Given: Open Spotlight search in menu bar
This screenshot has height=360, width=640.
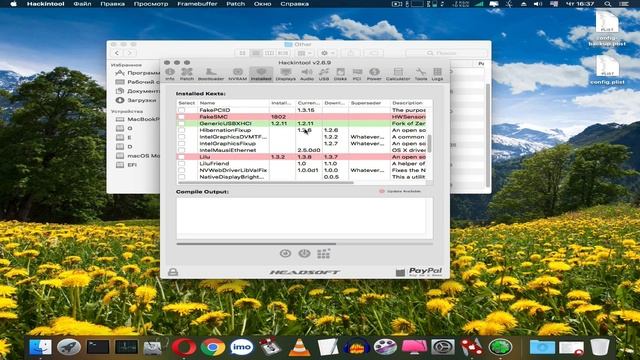Looking at the screenshot, I should 608,4.
